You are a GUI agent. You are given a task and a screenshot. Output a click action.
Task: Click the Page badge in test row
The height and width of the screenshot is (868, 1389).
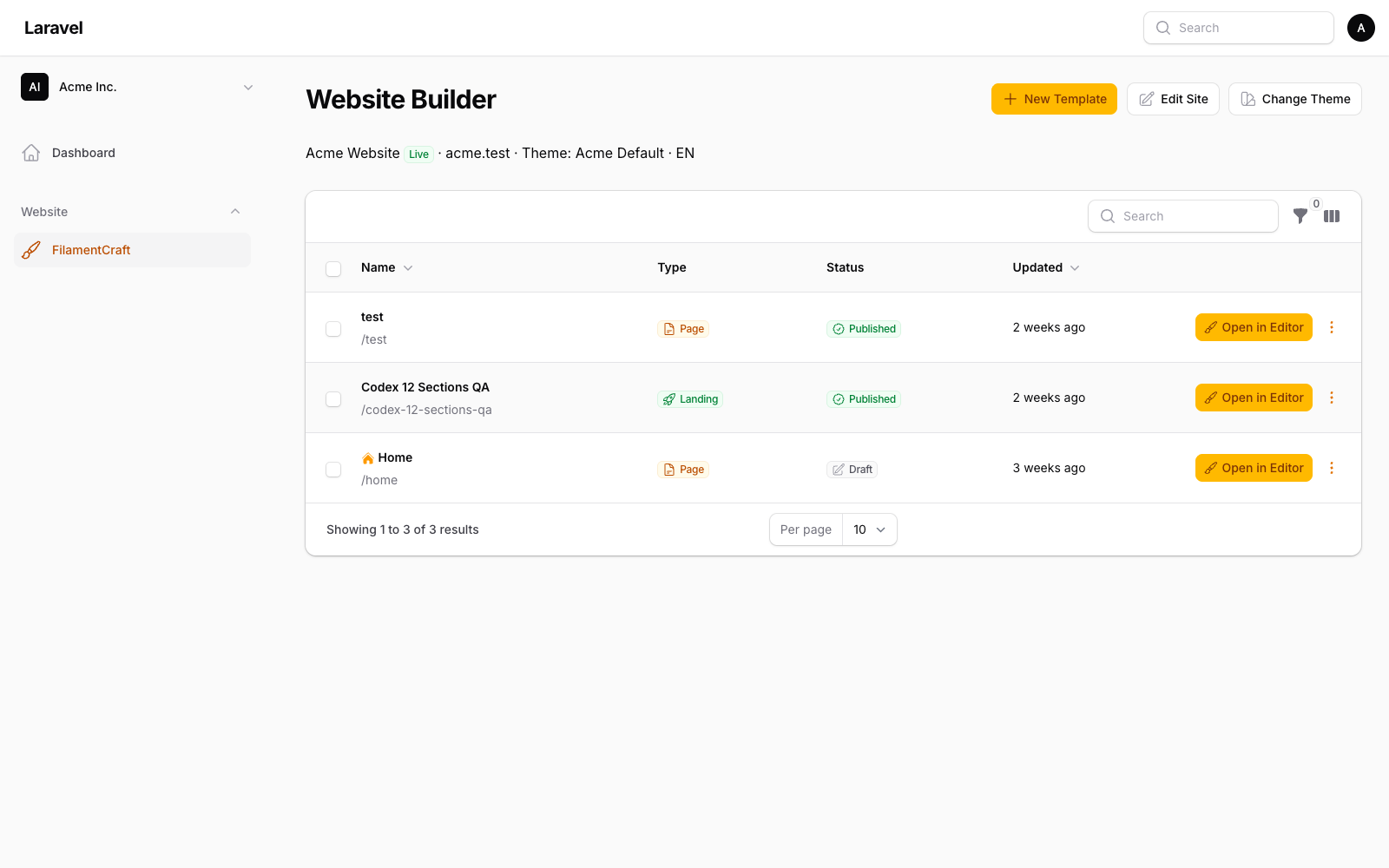point(683,329)
